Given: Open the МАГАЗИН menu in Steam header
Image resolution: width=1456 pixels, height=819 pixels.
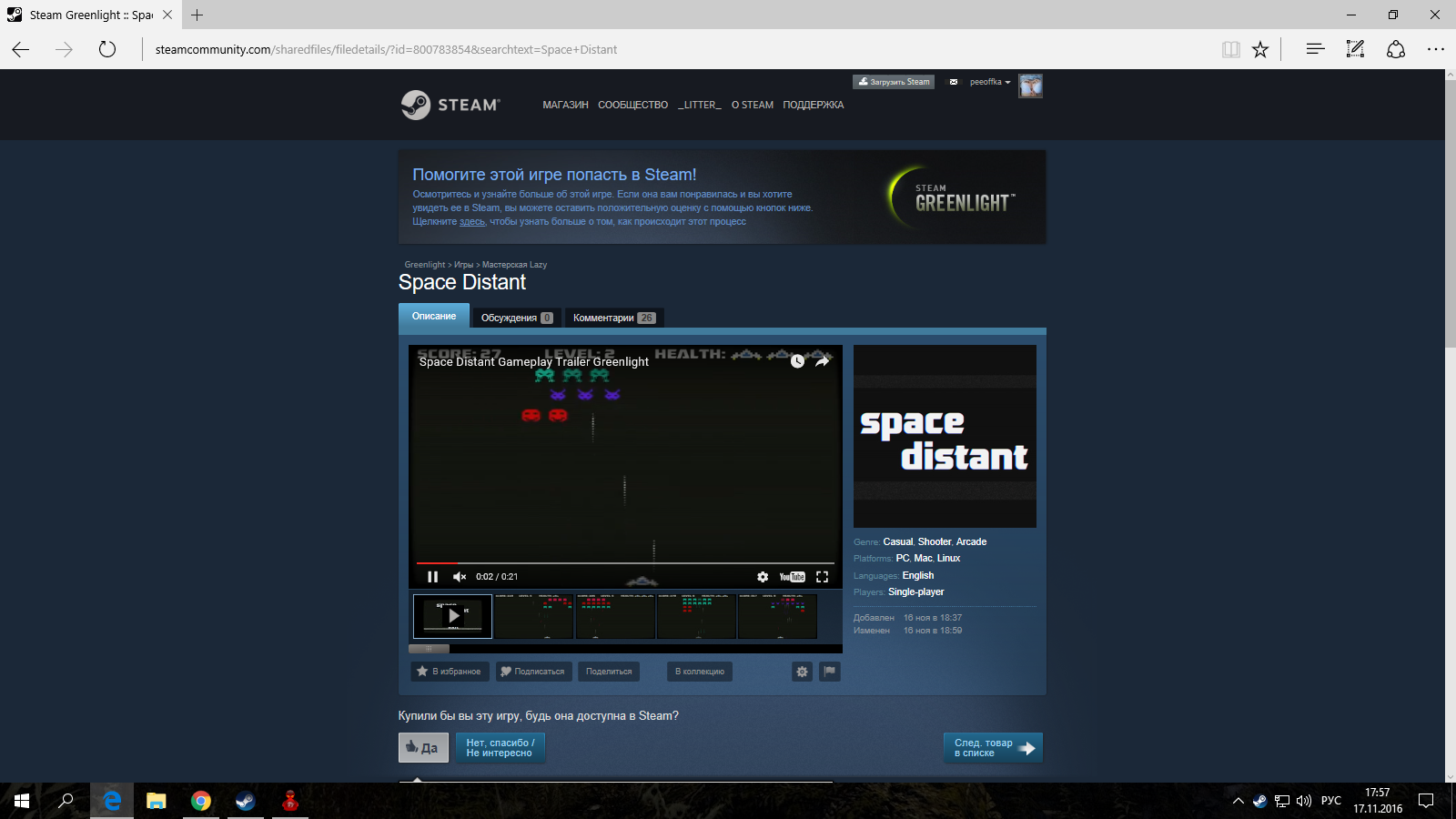Looking at the screenshot, I should 566,106.
